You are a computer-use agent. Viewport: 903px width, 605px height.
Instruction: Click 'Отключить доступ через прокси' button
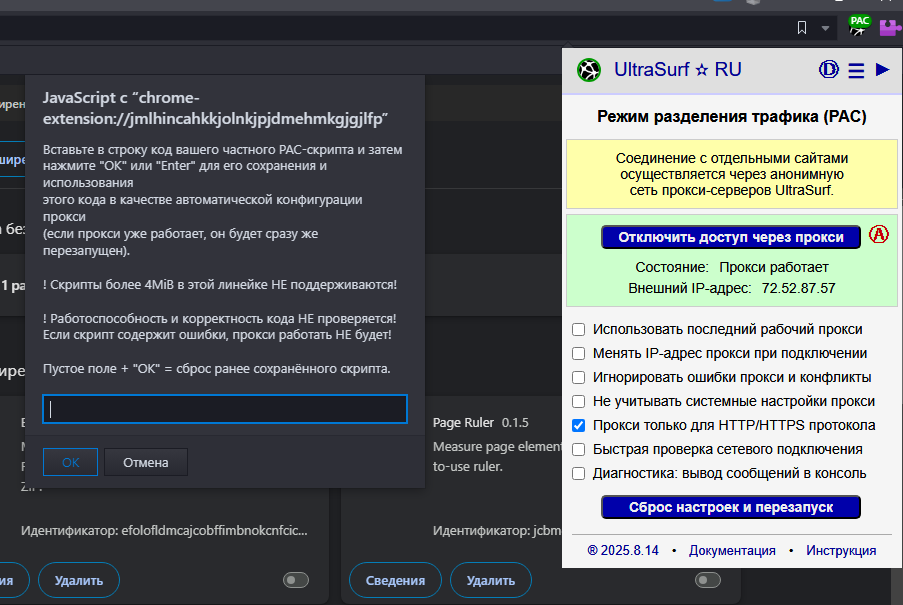pos(731,237)
